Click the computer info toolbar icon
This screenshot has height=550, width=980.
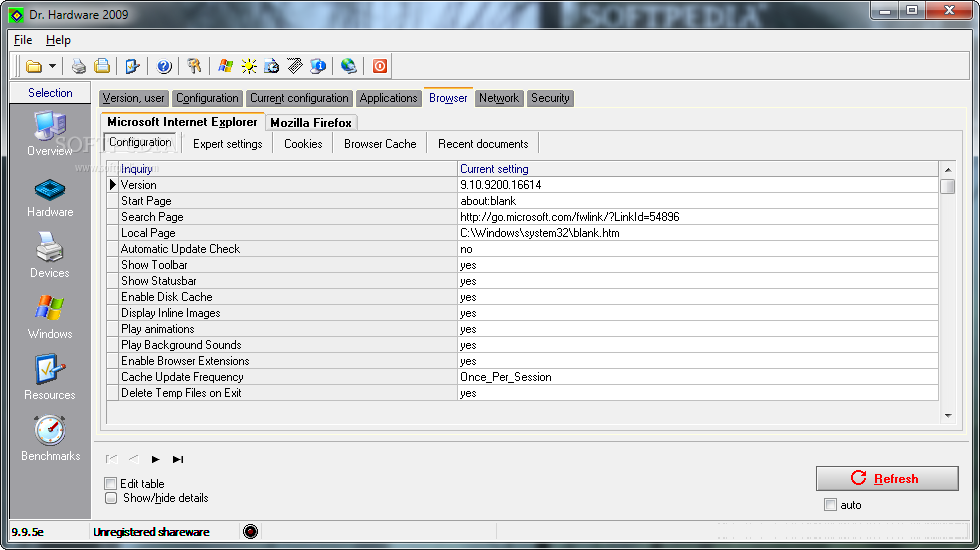click(318, 66)
